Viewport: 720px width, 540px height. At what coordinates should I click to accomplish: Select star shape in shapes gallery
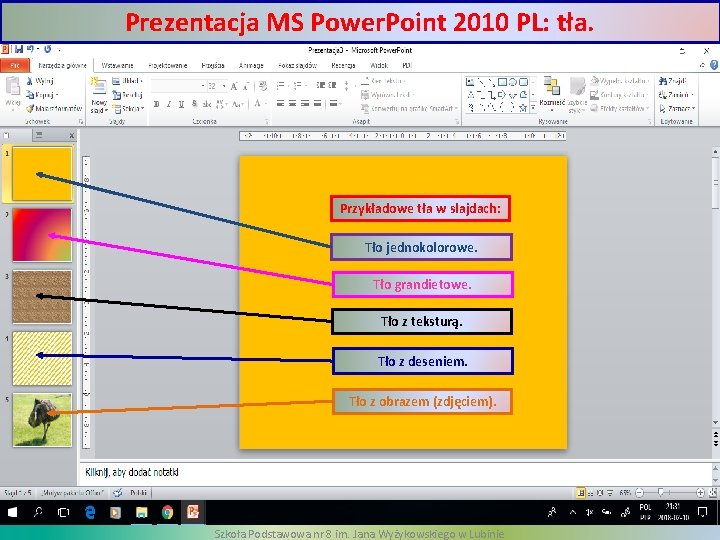pyautogui.click(x=523, y=108)
